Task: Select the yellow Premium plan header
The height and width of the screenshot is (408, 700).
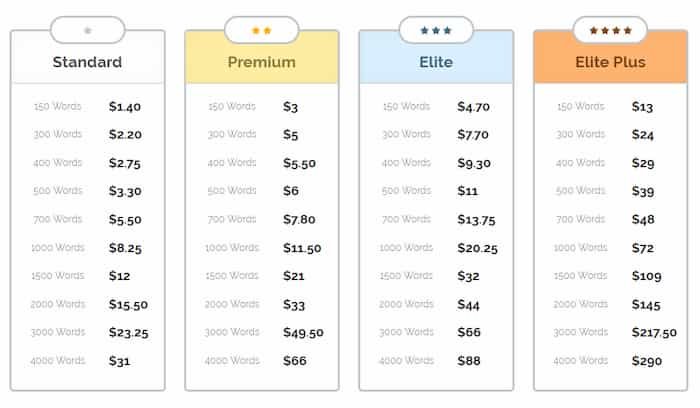Action: (262, 62)
